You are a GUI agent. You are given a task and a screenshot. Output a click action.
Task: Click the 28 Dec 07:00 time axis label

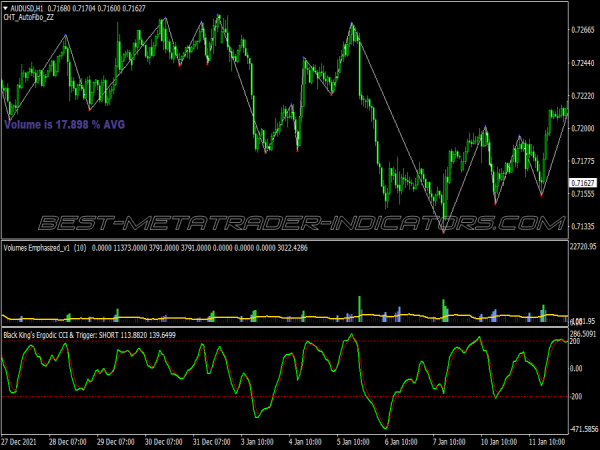[x=67, y=442]
